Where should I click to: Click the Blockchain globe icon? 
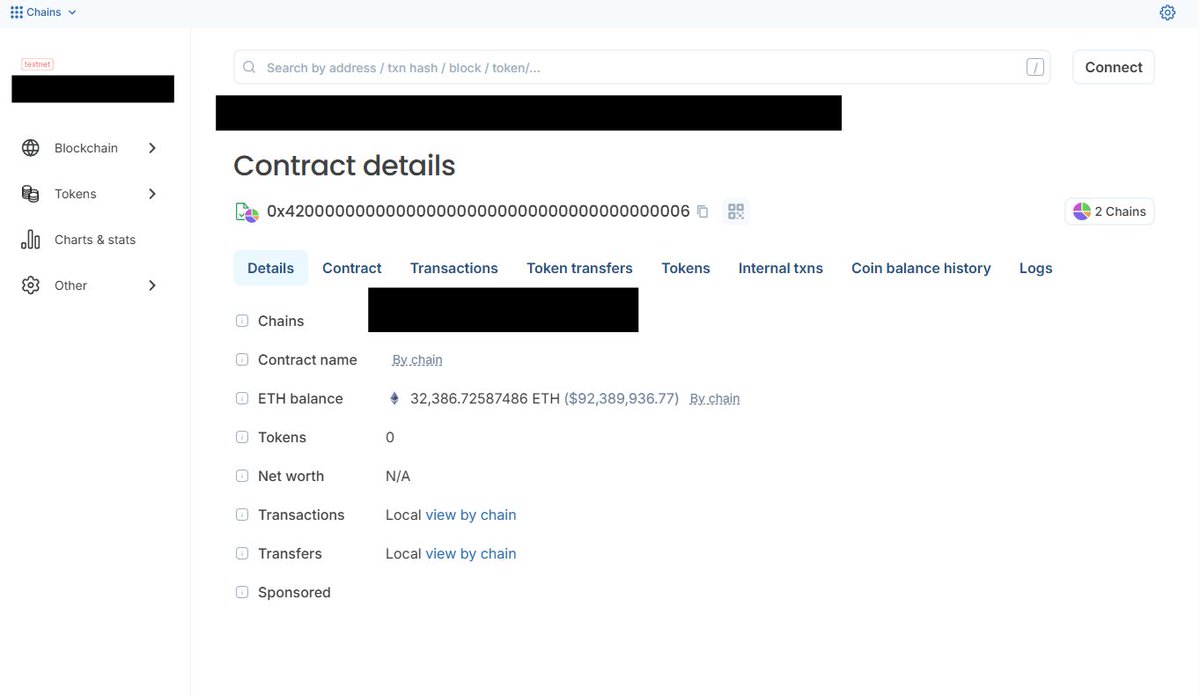pyautogui.click(x=31, y=148)
